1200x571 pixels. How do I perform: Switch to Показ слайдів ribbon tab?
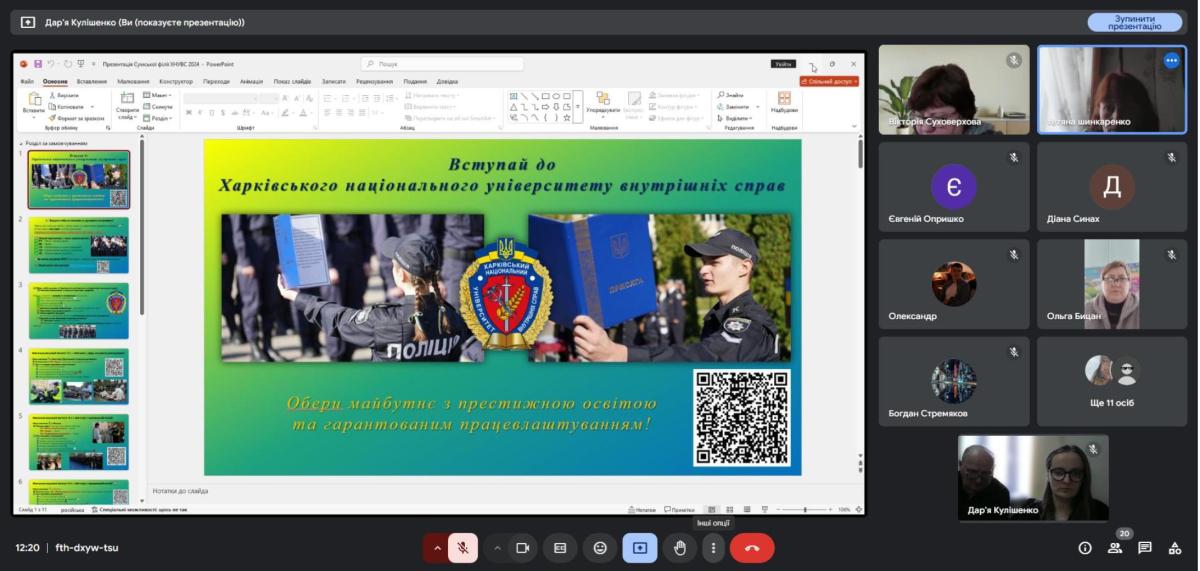point(292,81)
